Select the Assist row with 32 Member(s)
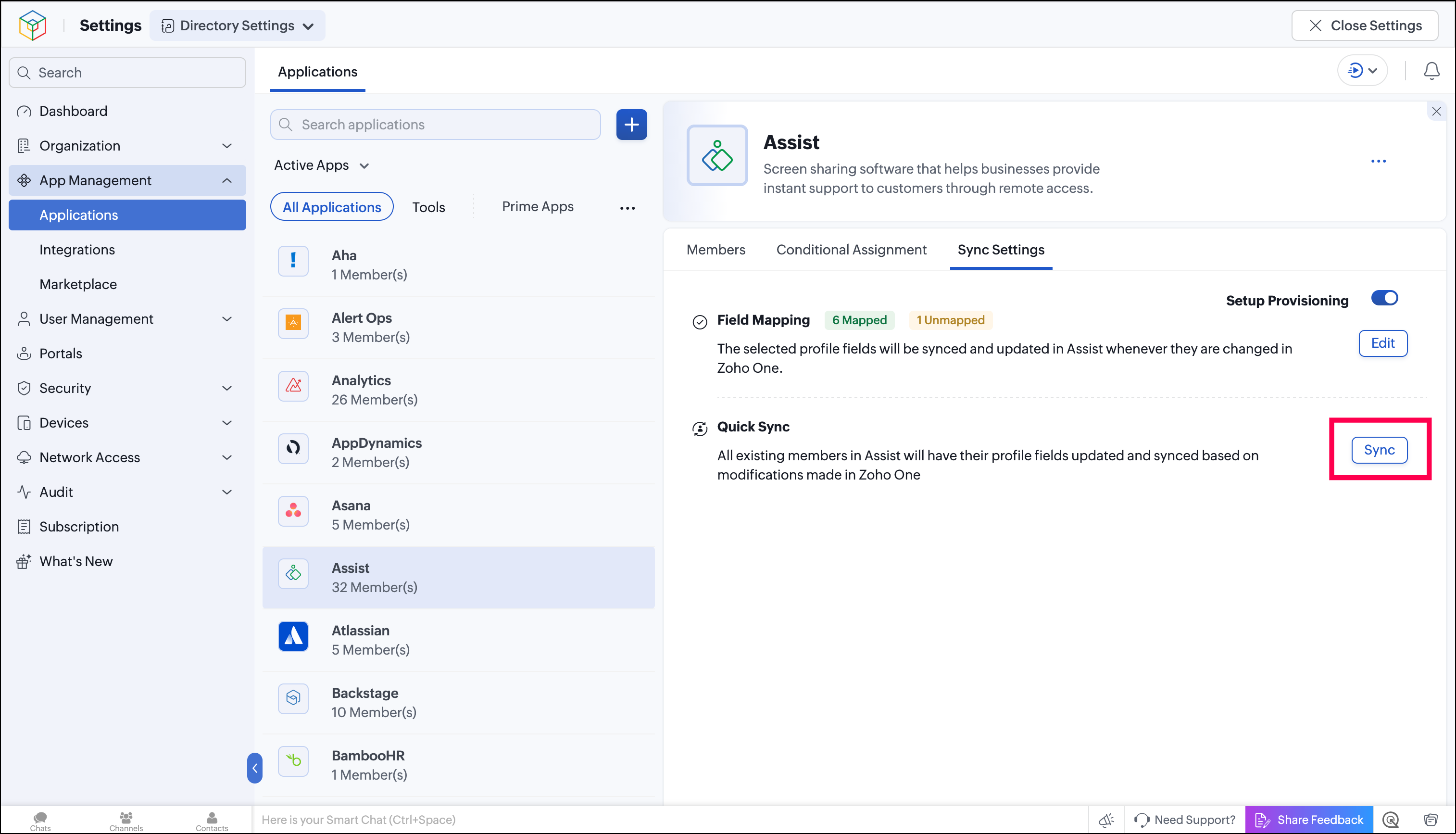1456x834 pixels. 459,577
